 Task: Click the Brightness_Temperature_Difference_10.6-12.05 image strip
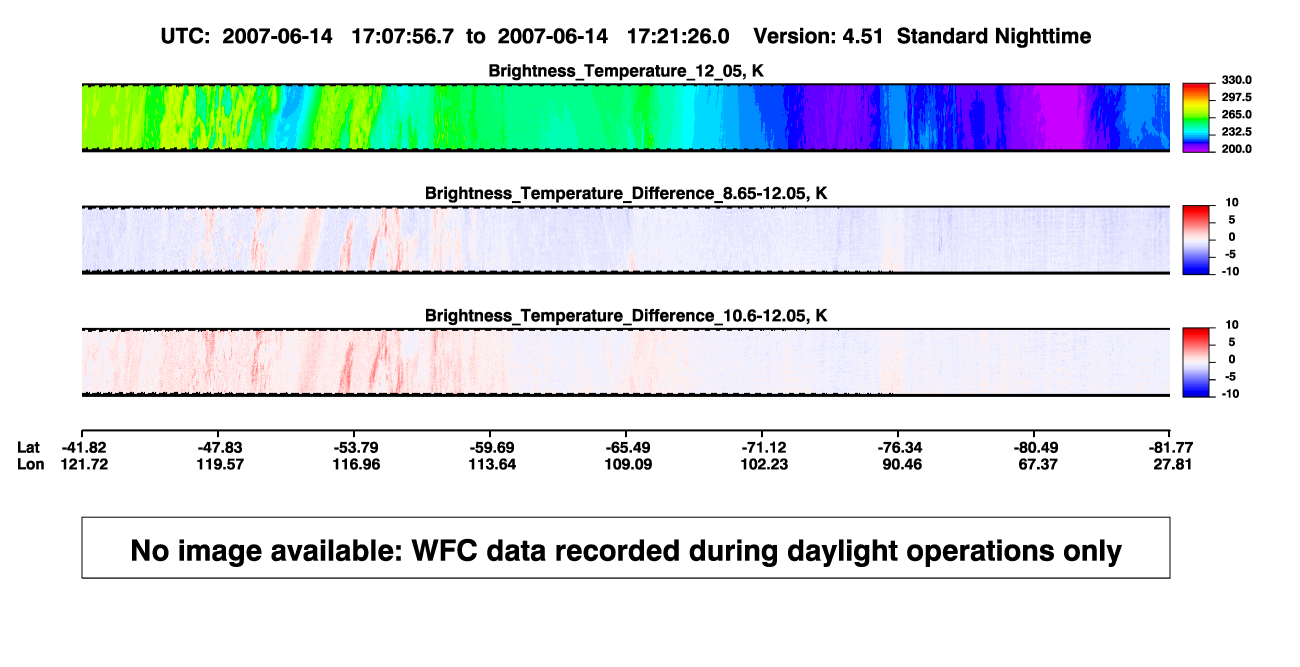(626, 363)
